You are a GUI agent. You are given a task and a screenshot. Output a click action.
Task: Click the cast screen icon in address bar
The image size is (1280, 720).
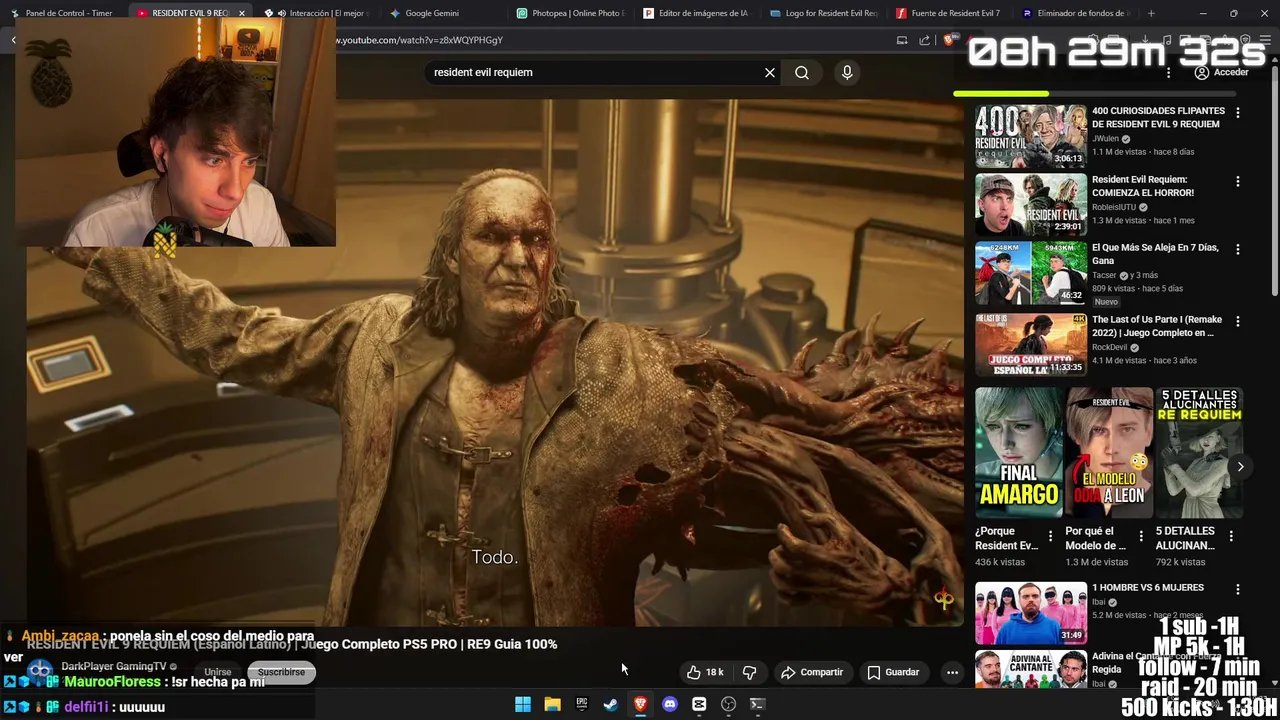[x=902, y=40]
